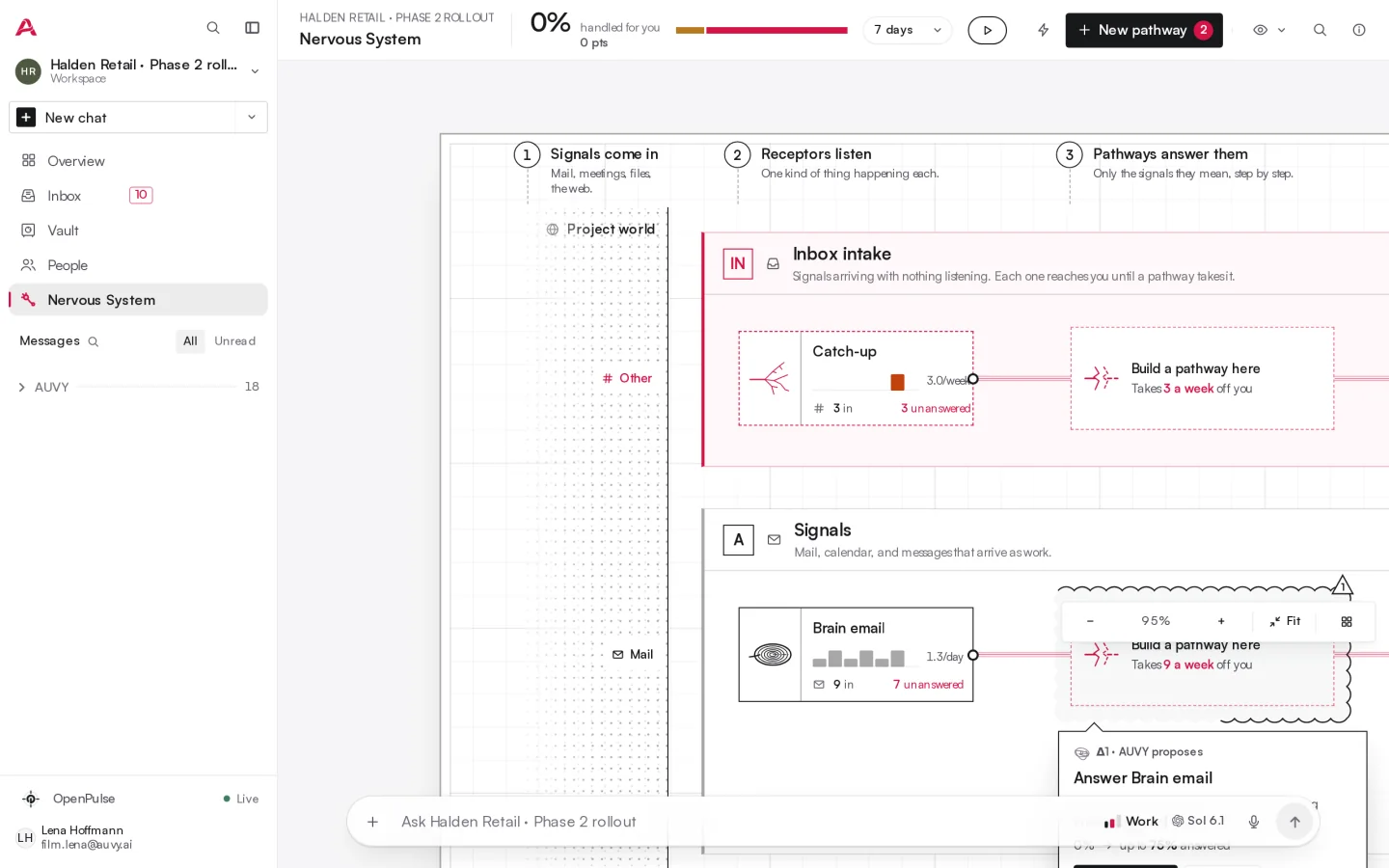This screenshot has height=868, width=1389.
Task: Click the microphone voice input icon
Action: point(1253,822)
